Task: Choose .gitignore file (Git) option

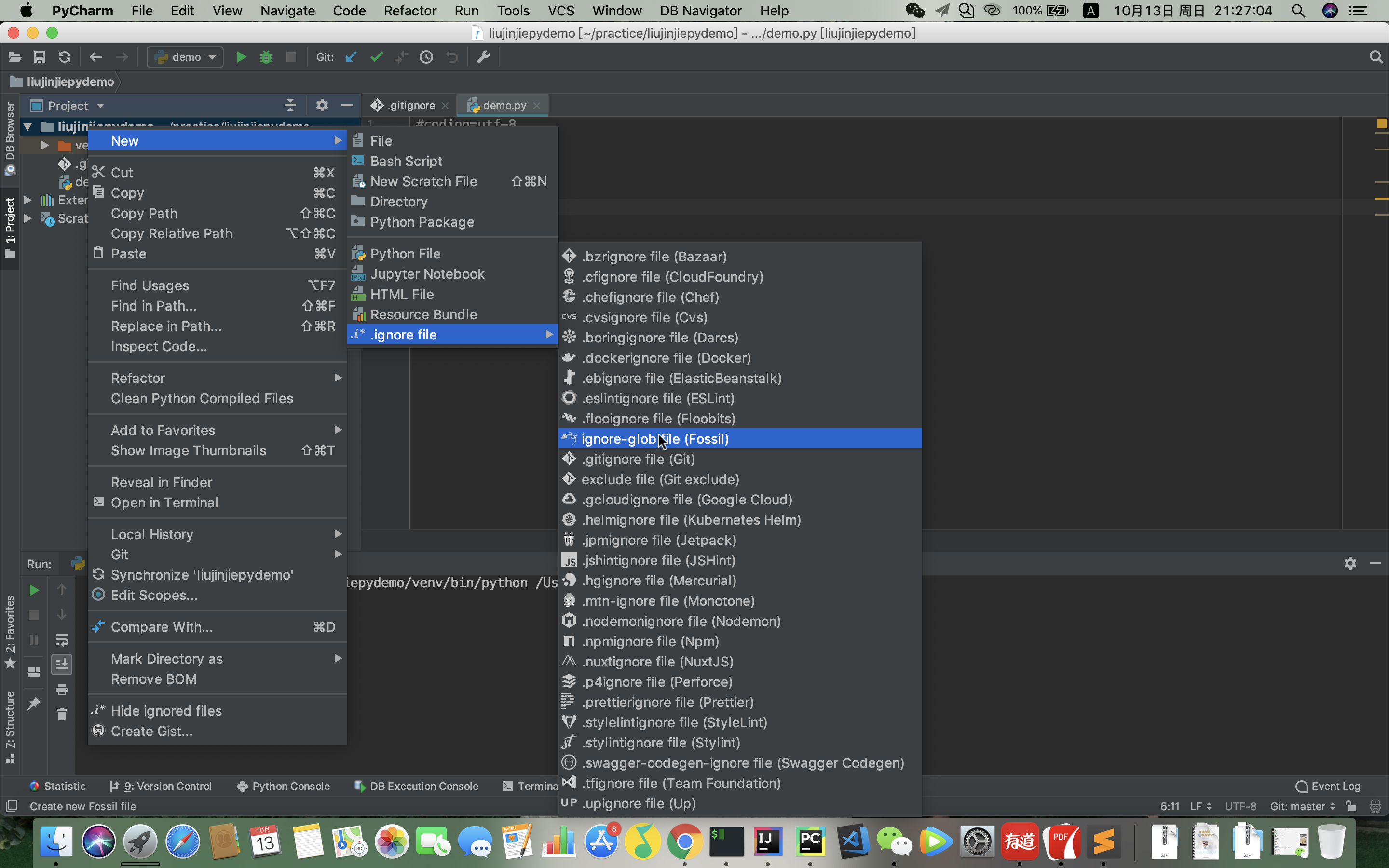Action: click(x=740, y=459)
